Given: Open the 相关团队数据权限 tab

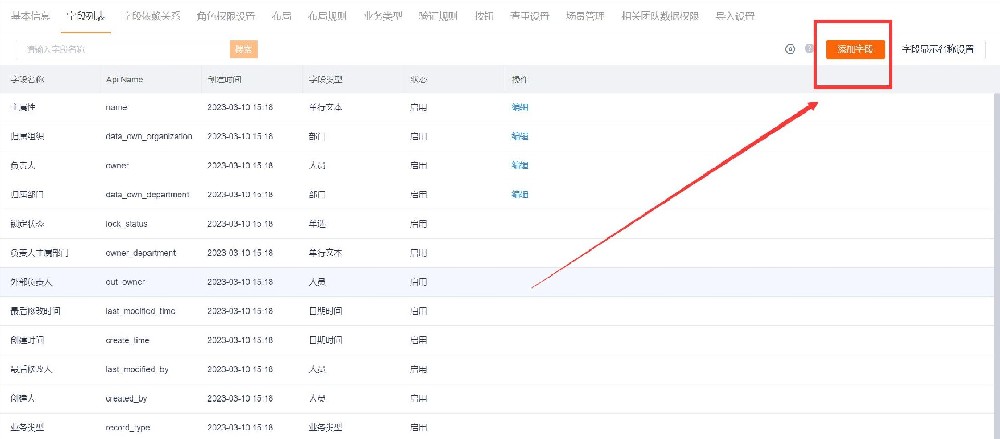Looking at the screenshot, I should [x=660, y=16].
